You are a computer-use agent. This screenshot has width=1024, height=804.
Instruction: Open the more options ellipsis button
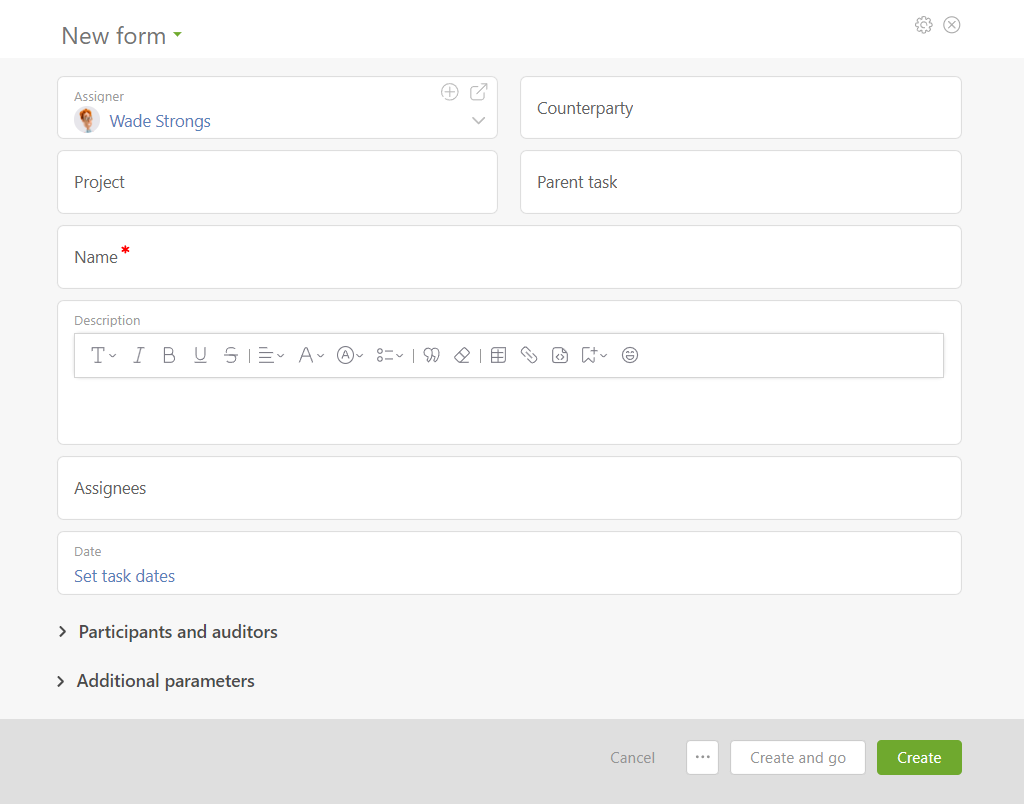pos(703,758)
